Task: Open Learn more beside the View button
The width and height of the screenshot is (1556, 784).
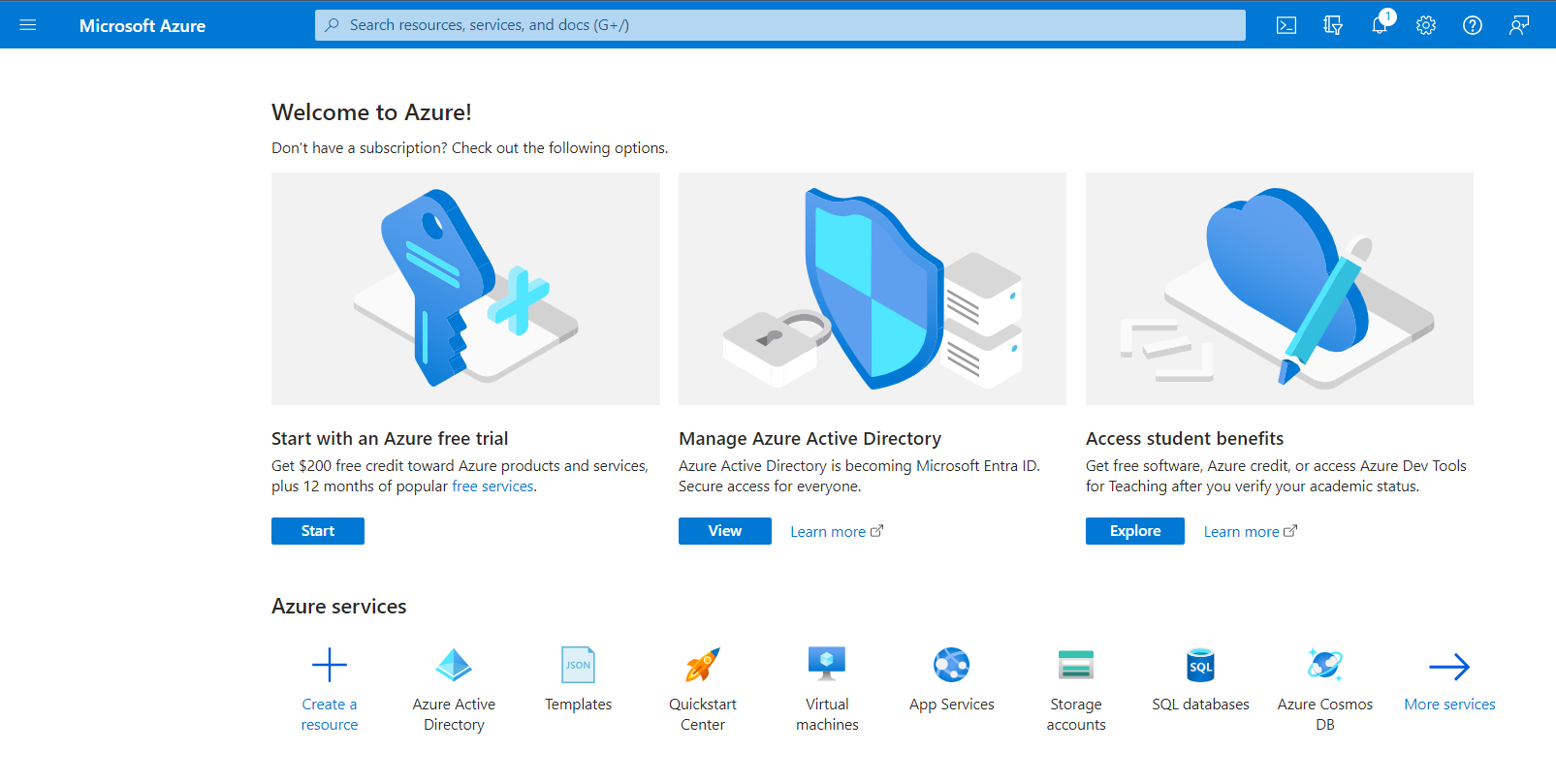Action: pyautogui.click(x=837, y=531)
